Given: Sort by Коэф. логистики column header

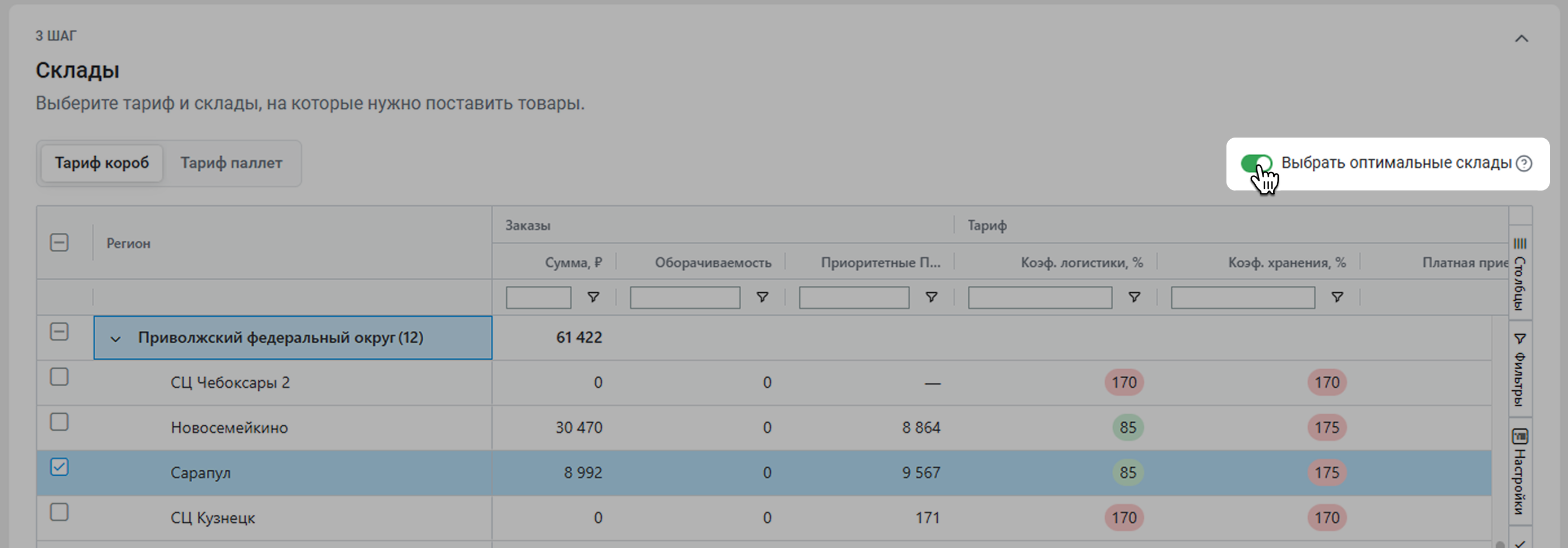Looking at the screenshot, I should tap(1081, 262).
